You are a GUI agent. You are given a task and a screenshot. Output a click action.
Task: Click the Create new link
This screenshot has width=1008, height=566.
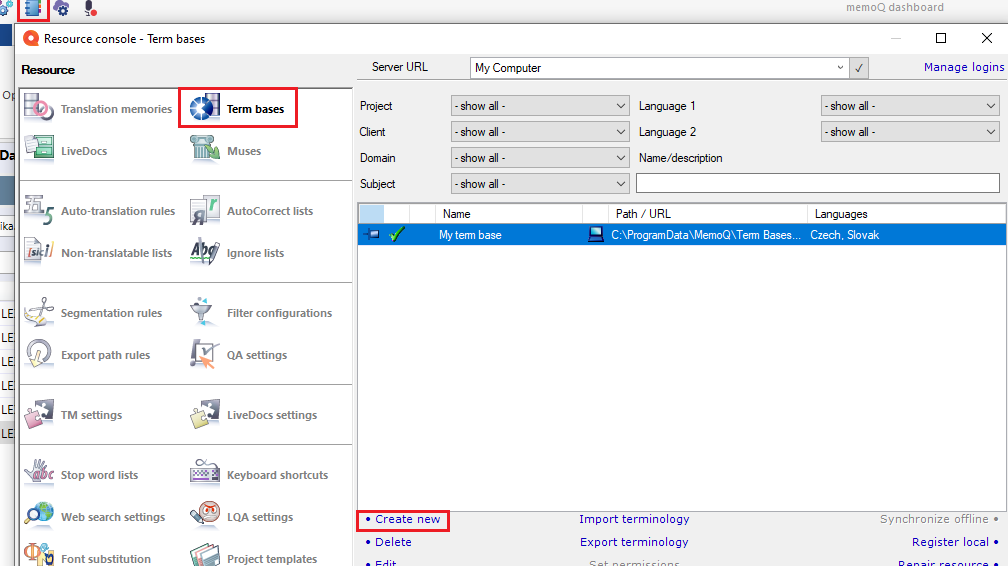[408, 519]
